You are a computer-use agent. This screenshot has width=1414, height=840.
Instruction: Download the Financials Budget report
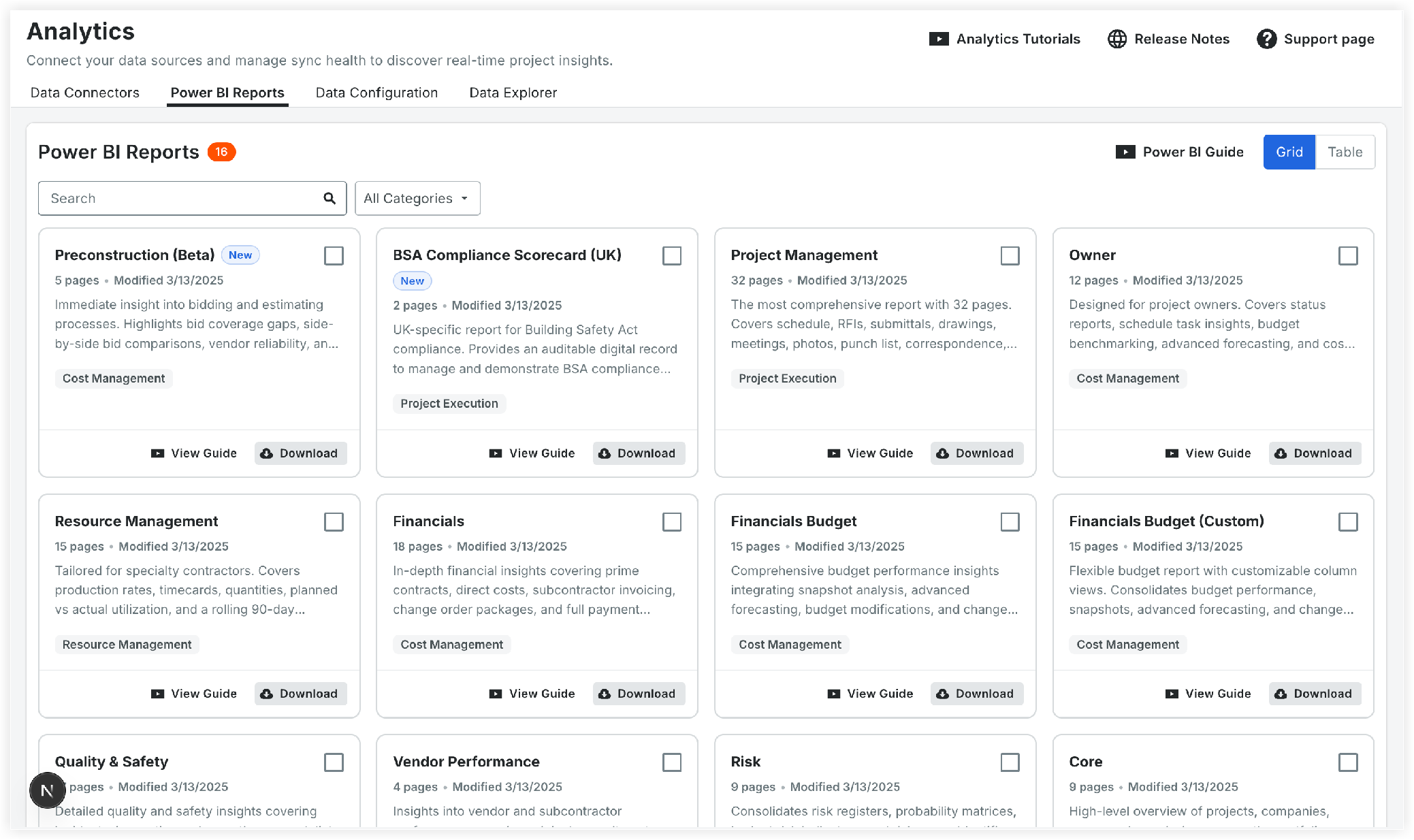(976, 694)
